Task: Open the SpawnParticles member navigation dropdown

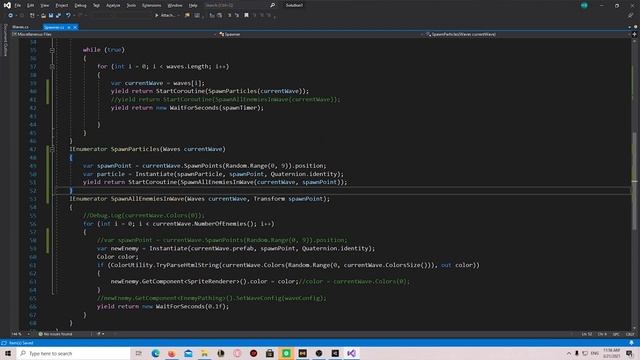Action: 527,34
